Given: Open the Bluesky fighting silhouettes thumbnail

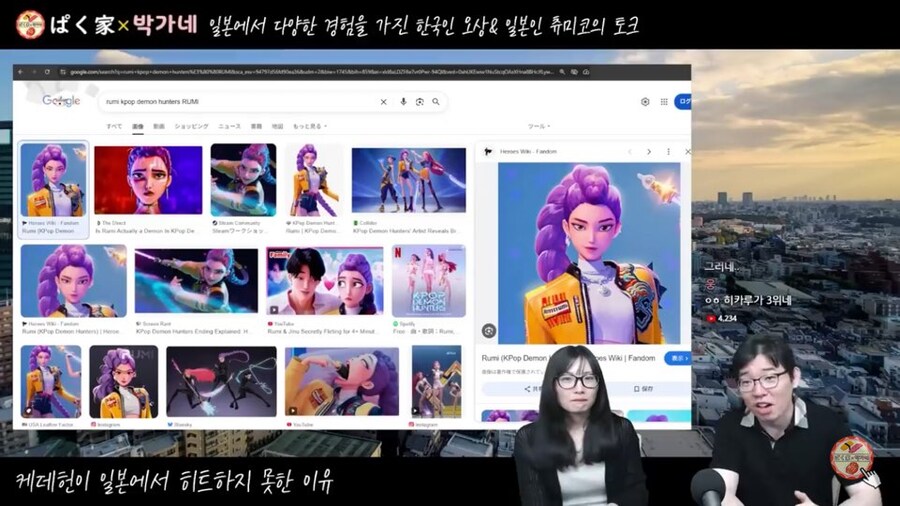Looking at the screenshot, I should (221, 381).
